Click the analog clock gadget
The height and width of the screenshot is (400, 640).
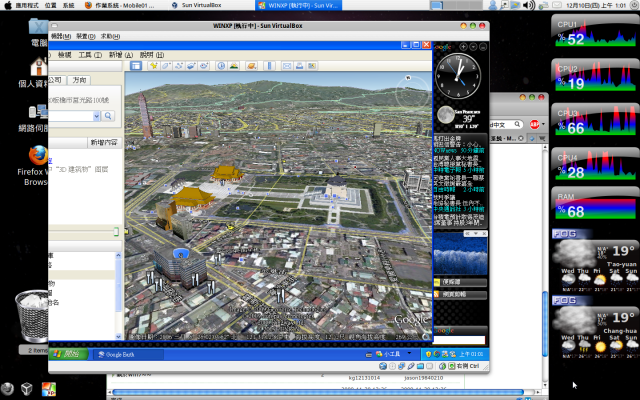point(458,76)
